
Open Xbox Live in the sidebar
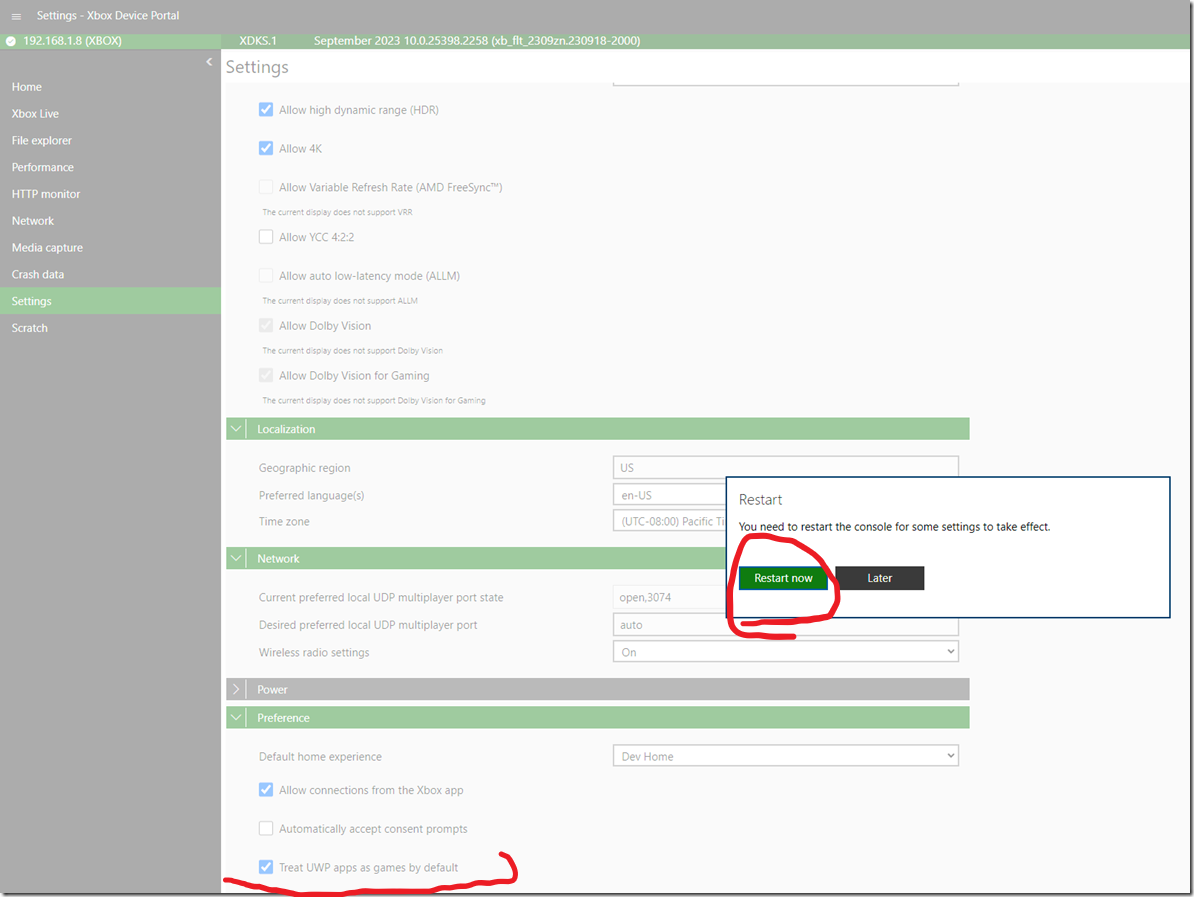pos(36,114)
